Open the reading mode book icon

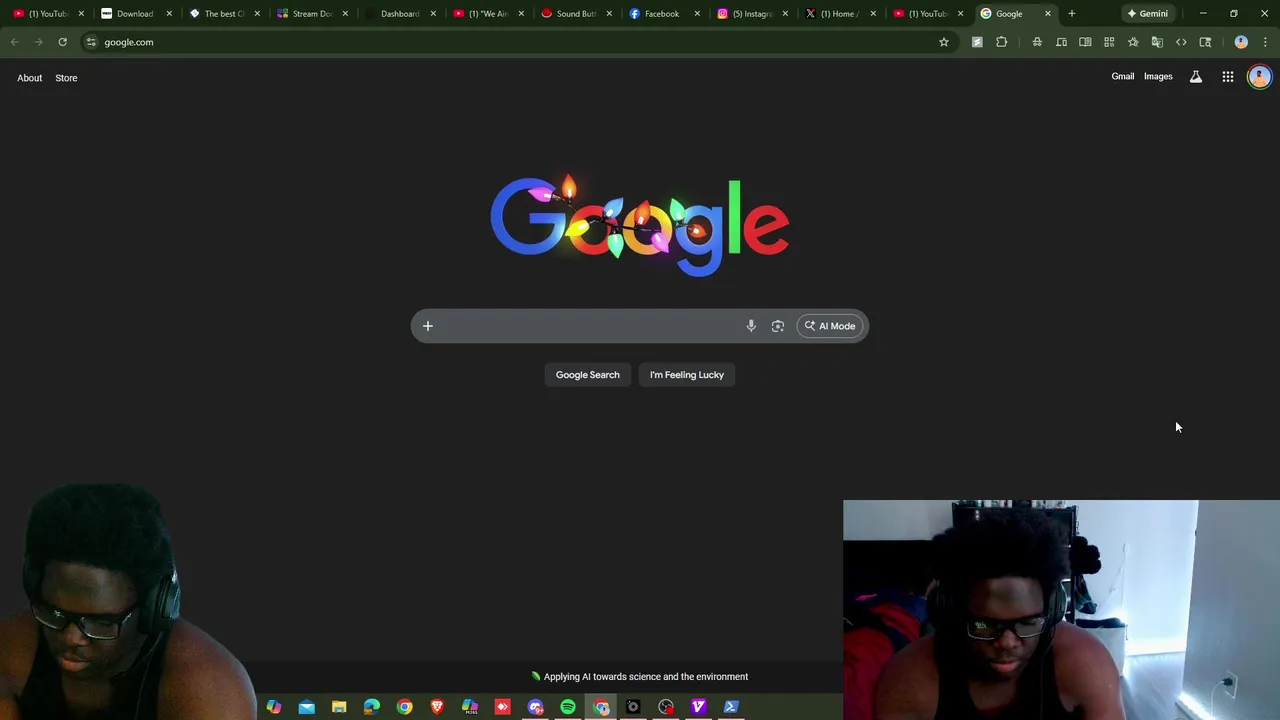pyautogui.click(x=1085, y=42)
